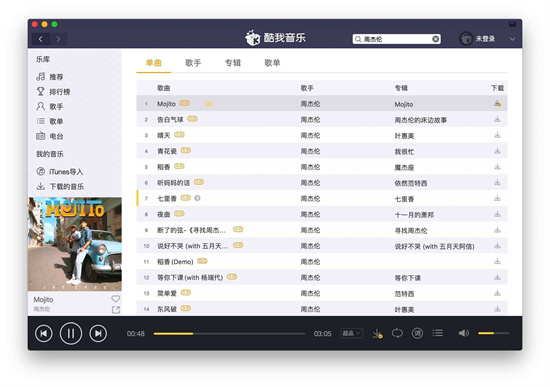The width and height of the screenshot is (550, 387).
Task: Switch to the 歌手 tab
Action: pyautogui.click(x=193, y=63)
